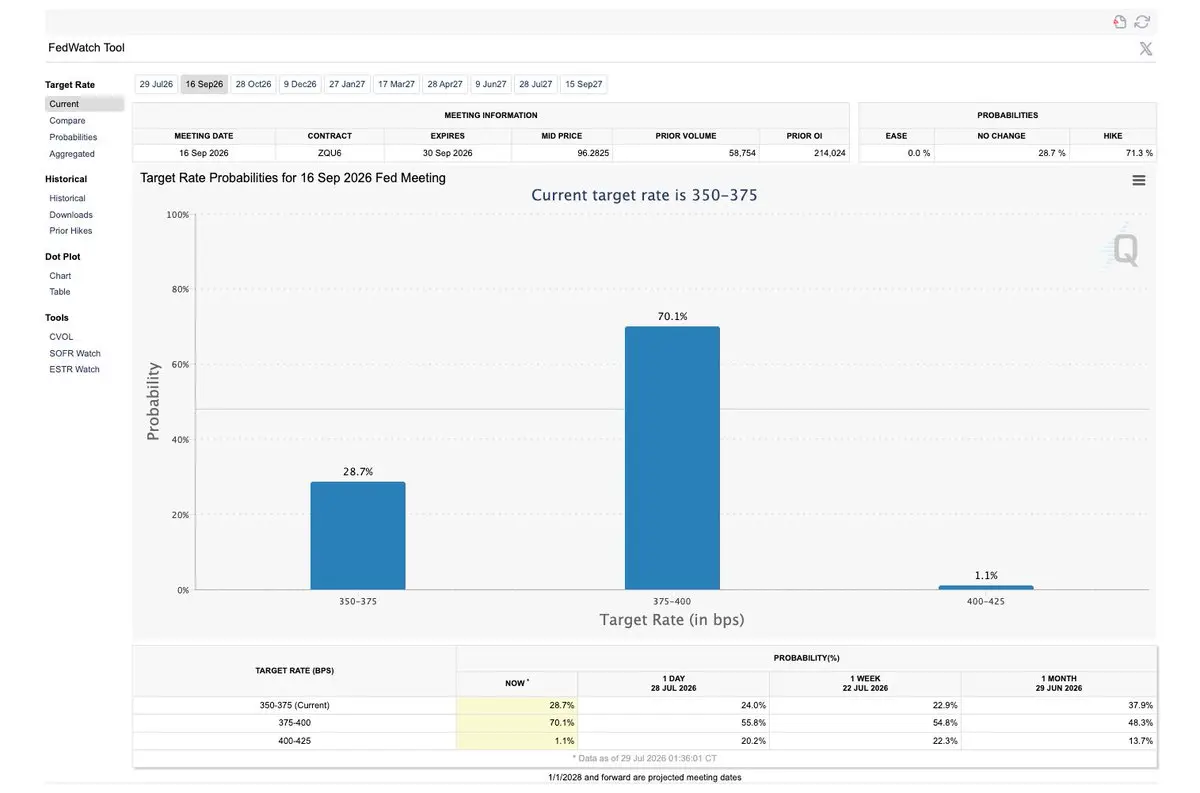Viewport: 1200px width, 793px height.
Task: Open the Dot Plot Chart link
Action: tap(60, 276)
